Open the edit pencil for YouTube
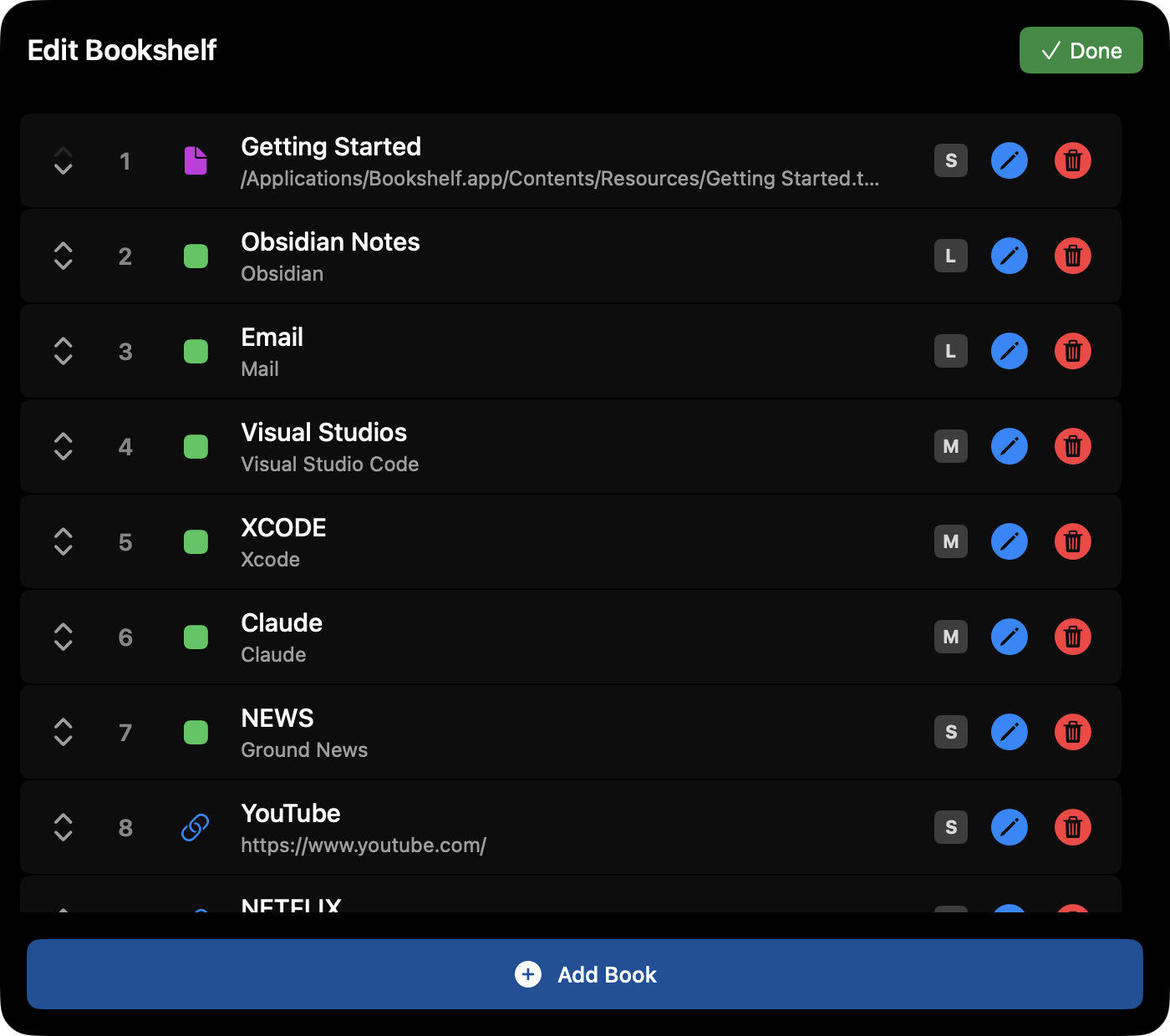 pos(1010,827)
